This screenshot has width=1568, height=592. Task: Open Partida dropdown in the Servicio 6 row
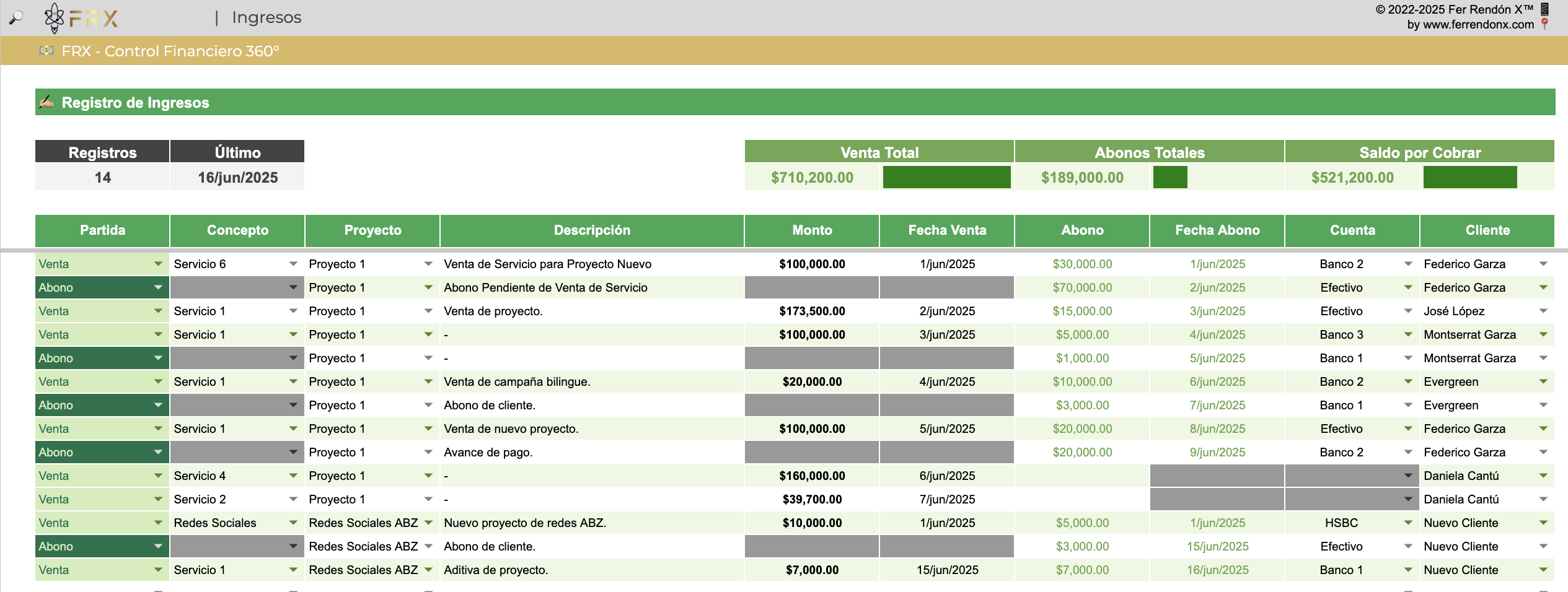point(158,264)
